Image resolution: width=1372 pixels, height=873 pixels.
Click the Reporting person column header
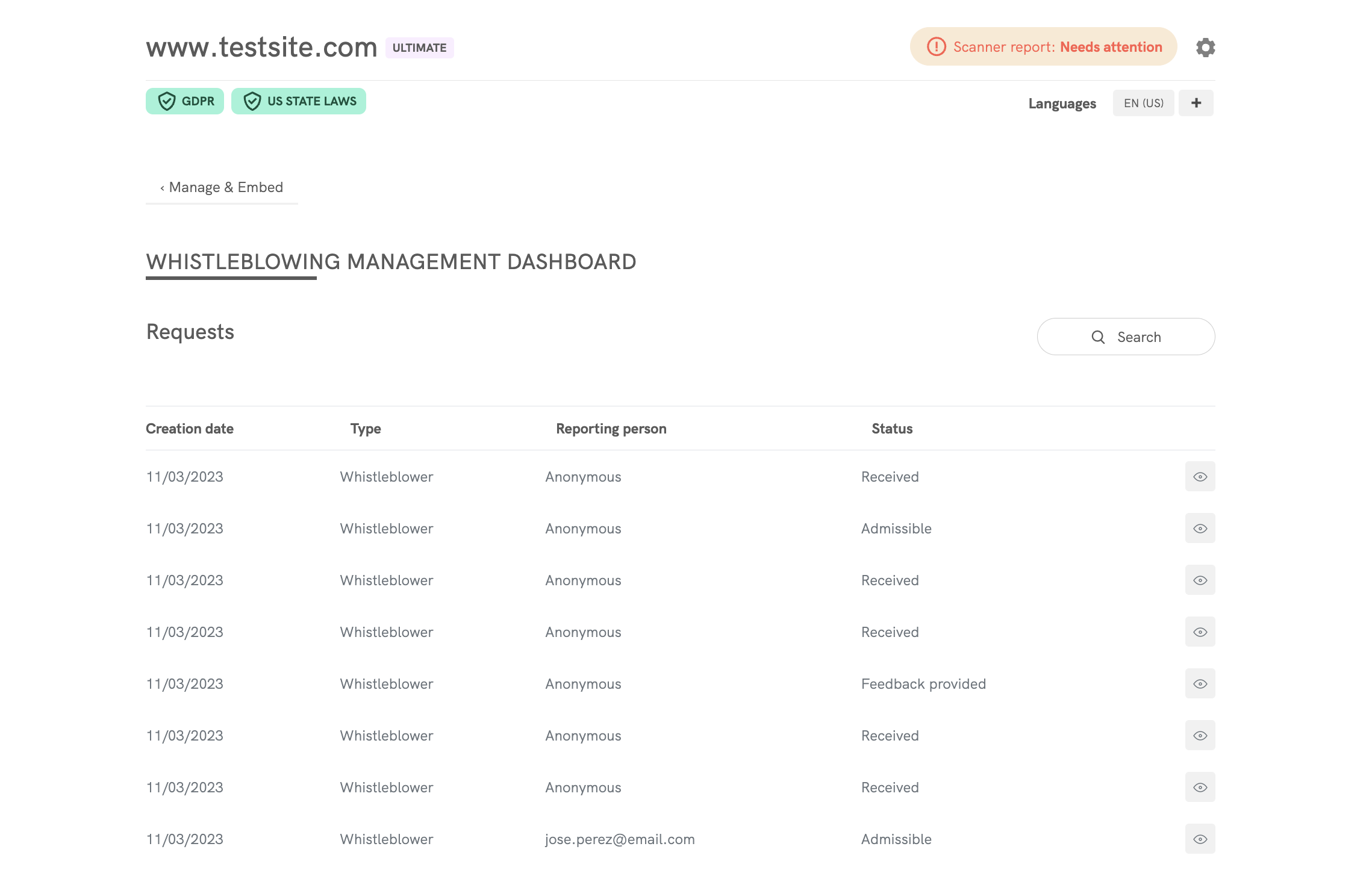[611, 429]
